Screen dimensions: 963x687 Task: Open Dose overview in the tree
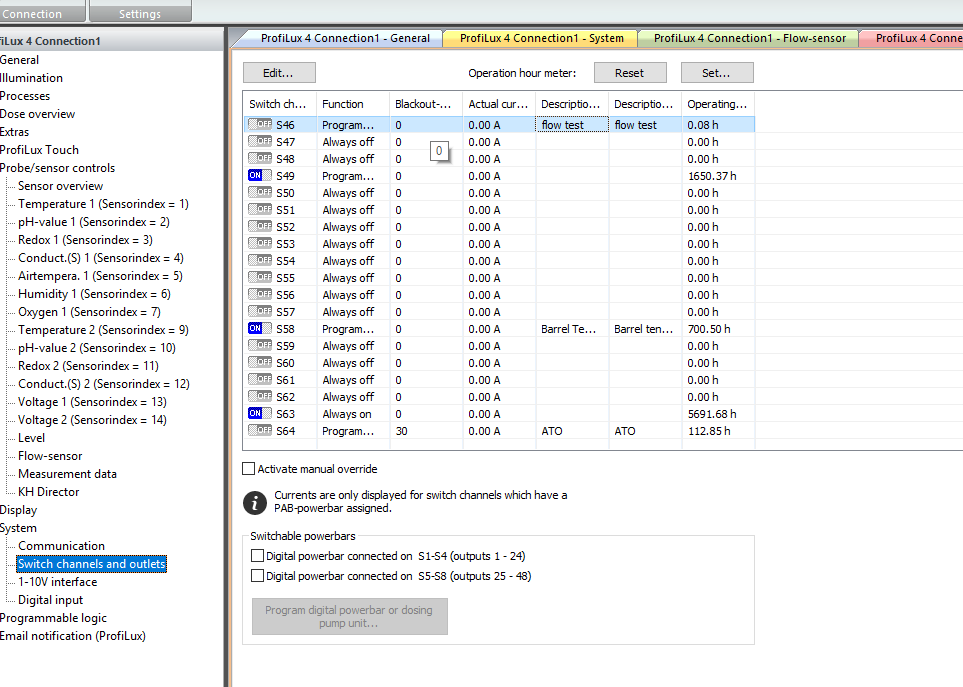pyautogui.click(x=37, y=114)
